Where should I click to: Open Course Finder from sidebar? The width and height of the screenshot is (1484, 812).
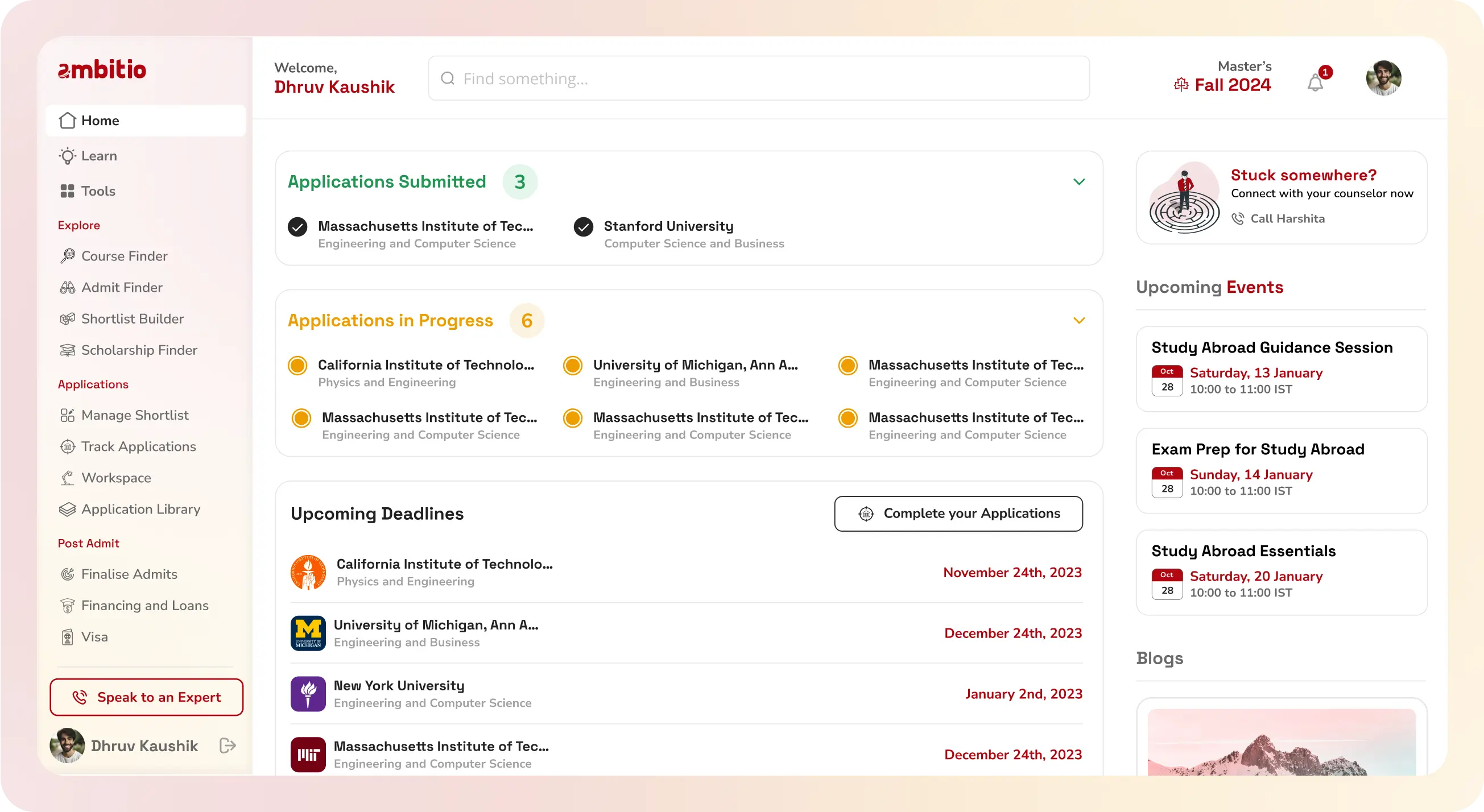point(124,256)
